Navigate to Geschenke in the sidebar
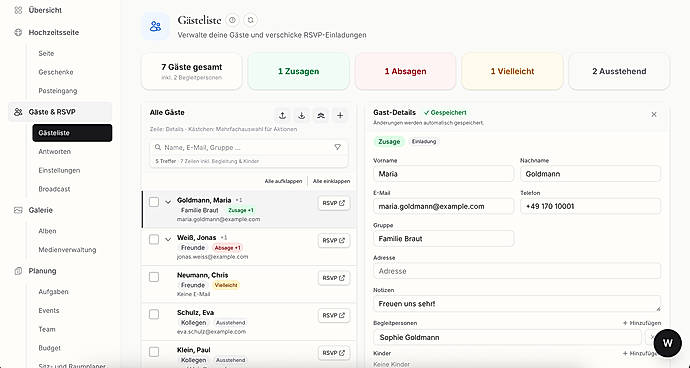Screen dimensions: 690x368 (x=56, y=72)
